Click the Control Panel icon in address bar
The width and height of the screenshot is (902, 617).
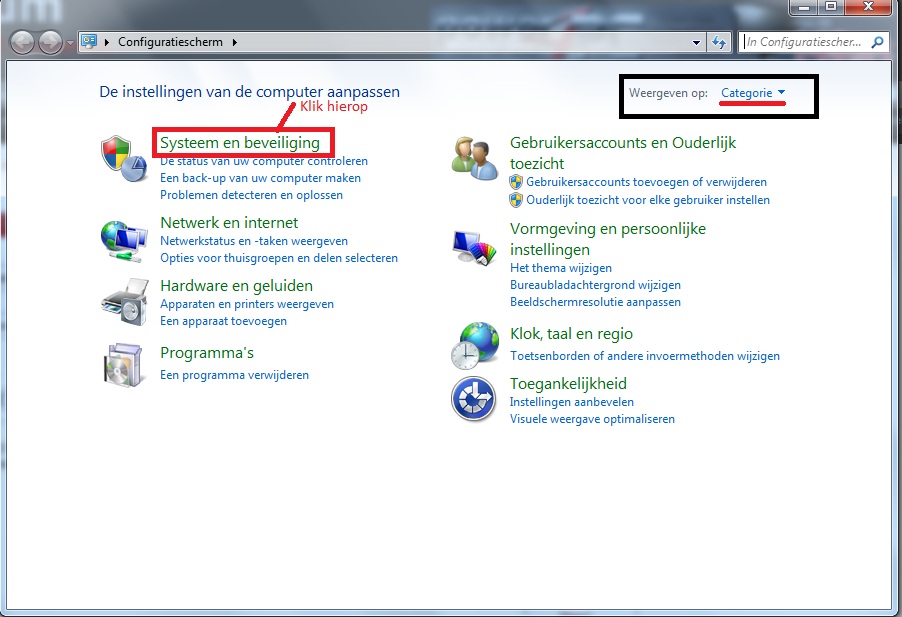pos(89,41)
